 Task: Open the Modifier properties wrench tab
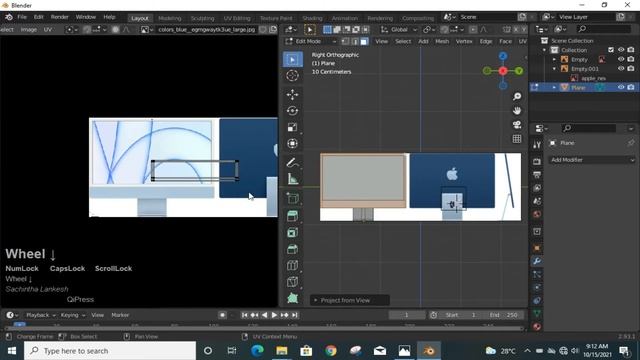[537, 261]
